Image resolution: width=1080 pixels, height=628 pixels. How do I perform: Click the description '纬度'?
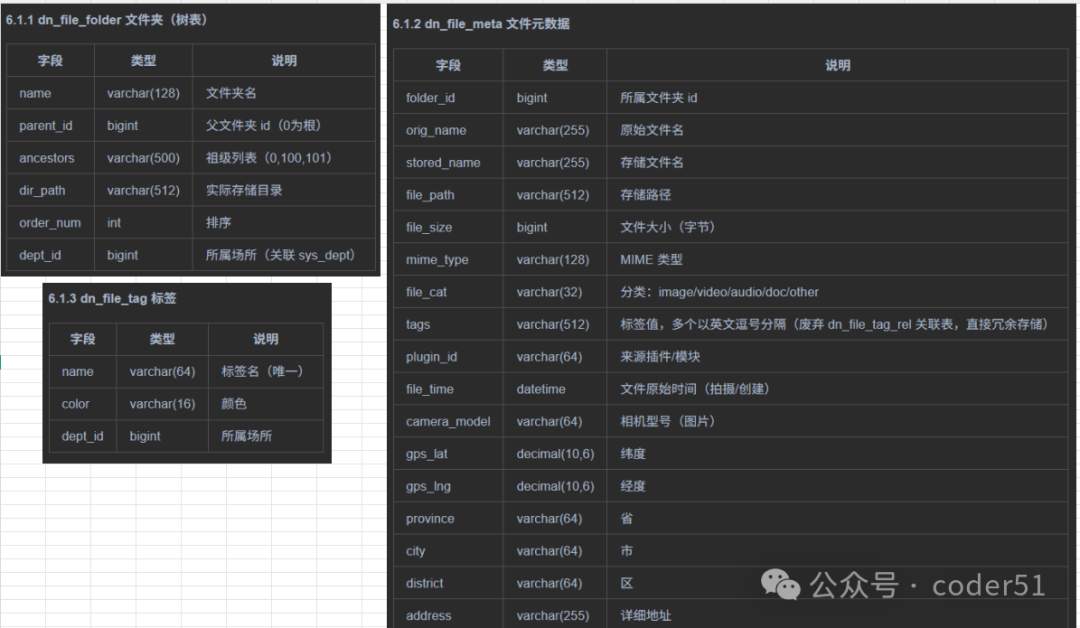(632, 454)
